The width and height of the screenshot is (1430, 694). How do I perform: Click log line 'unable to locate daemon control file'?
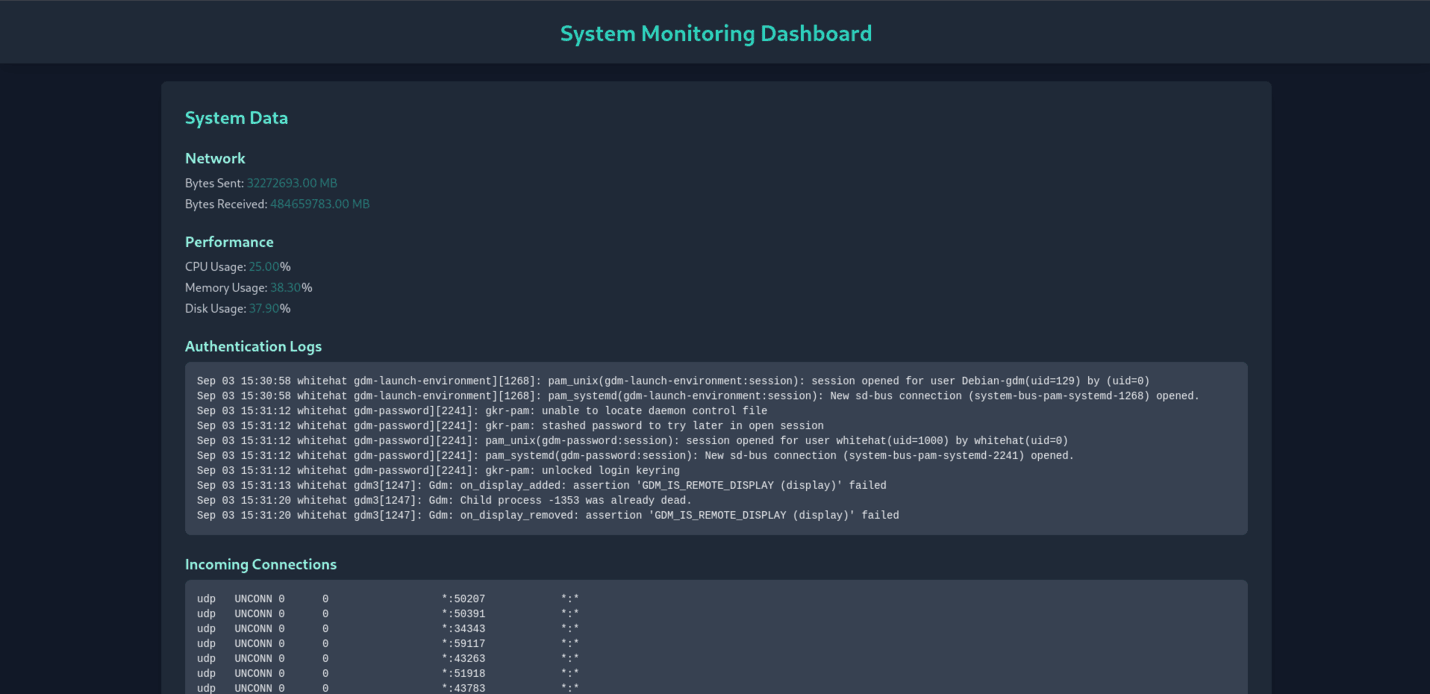482,411
